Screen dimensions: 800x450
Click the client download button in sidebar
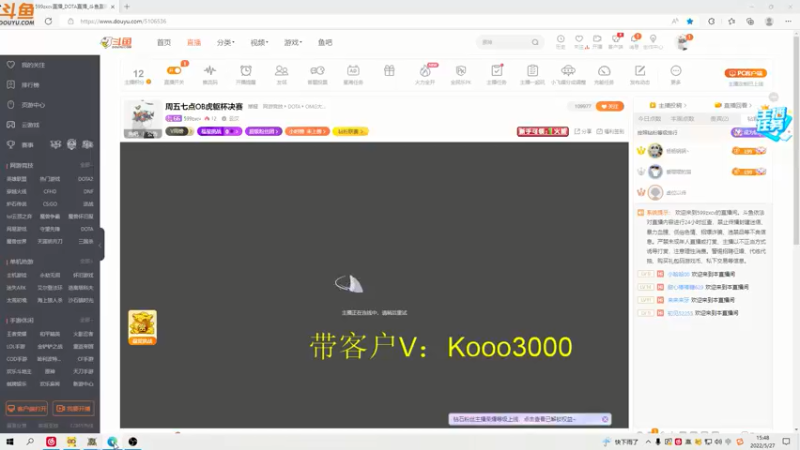tap(27, 409)
